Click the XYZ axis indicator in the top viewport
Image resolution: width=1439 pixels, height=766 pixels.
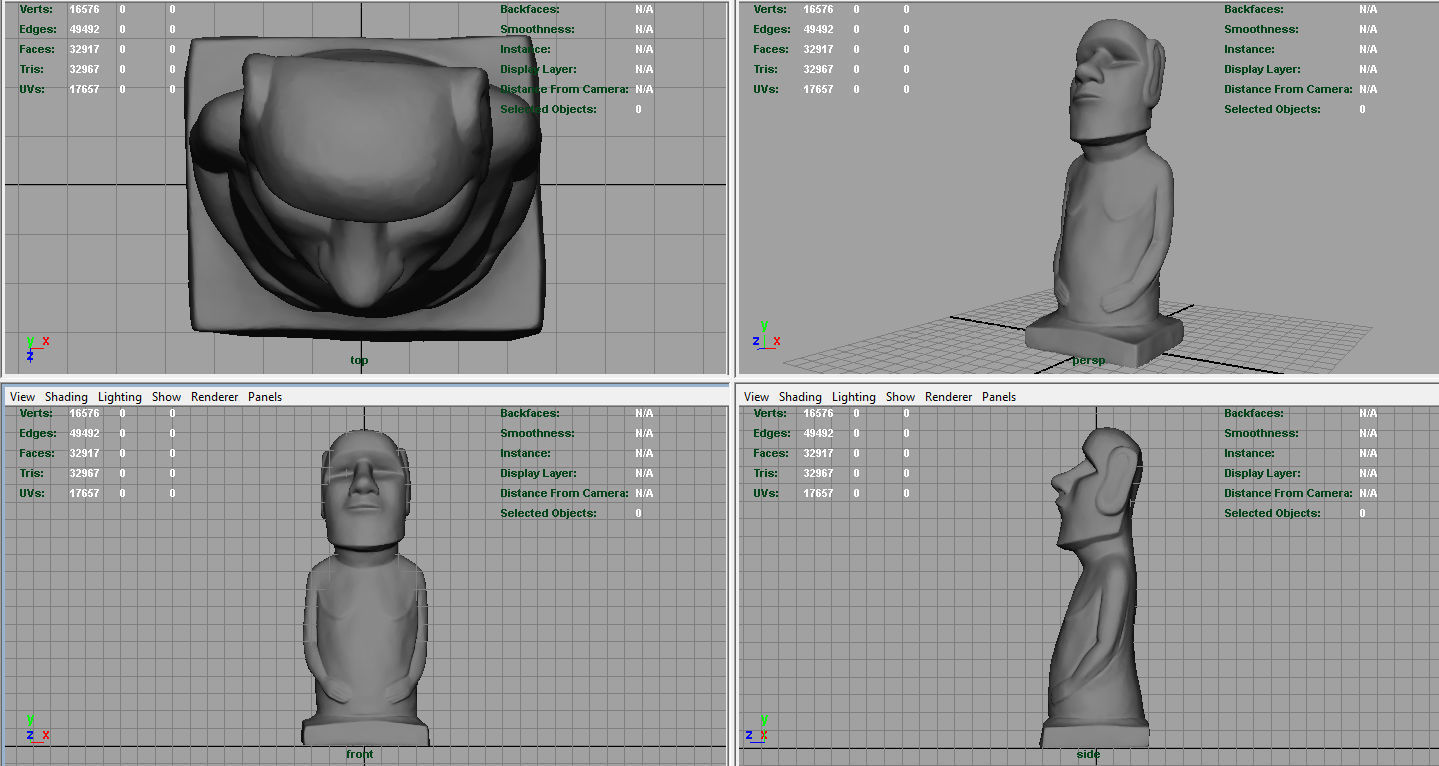point(36,348)
